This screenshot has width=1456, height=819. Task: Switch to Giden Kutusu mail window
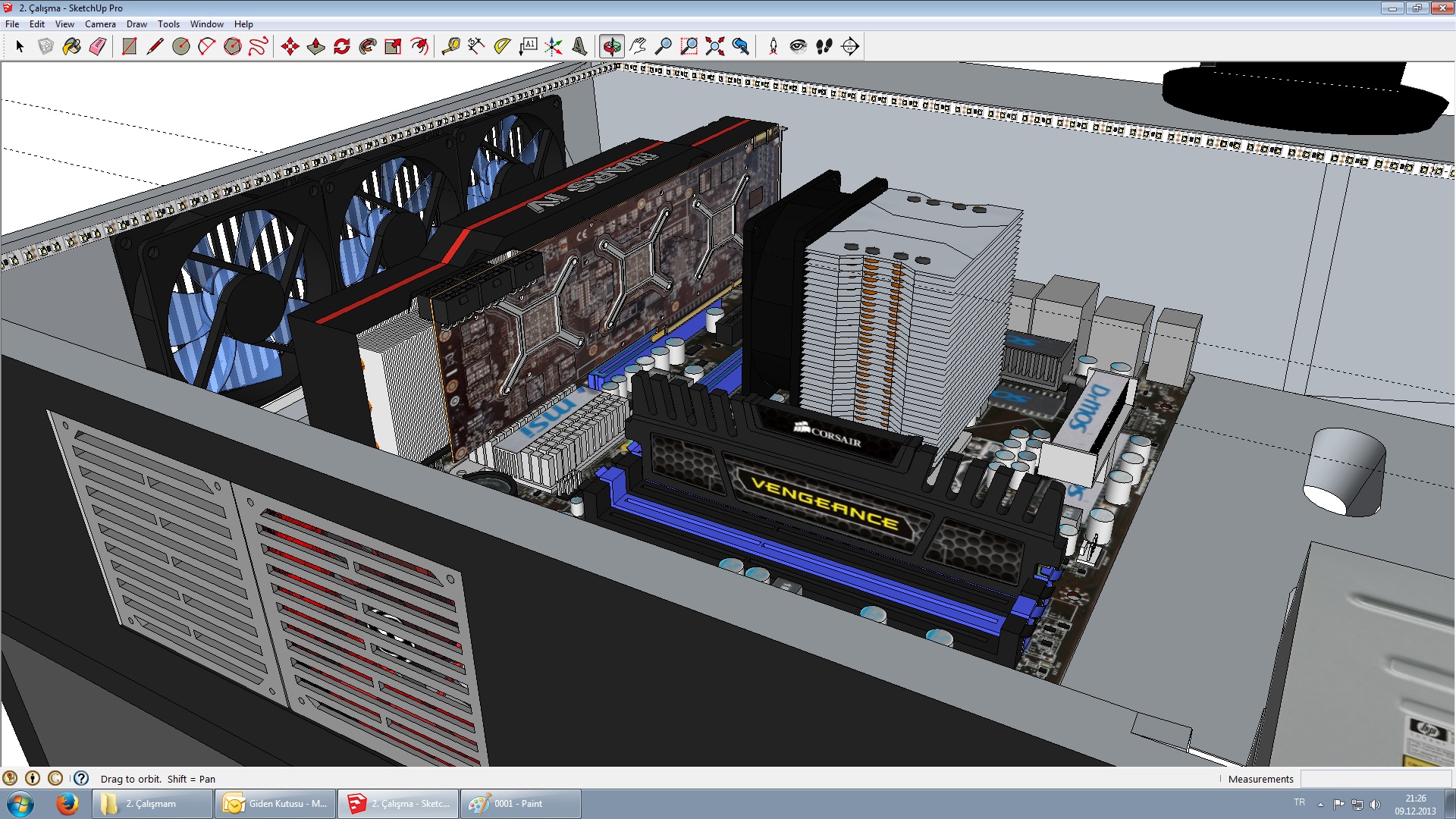pos(275,804)
